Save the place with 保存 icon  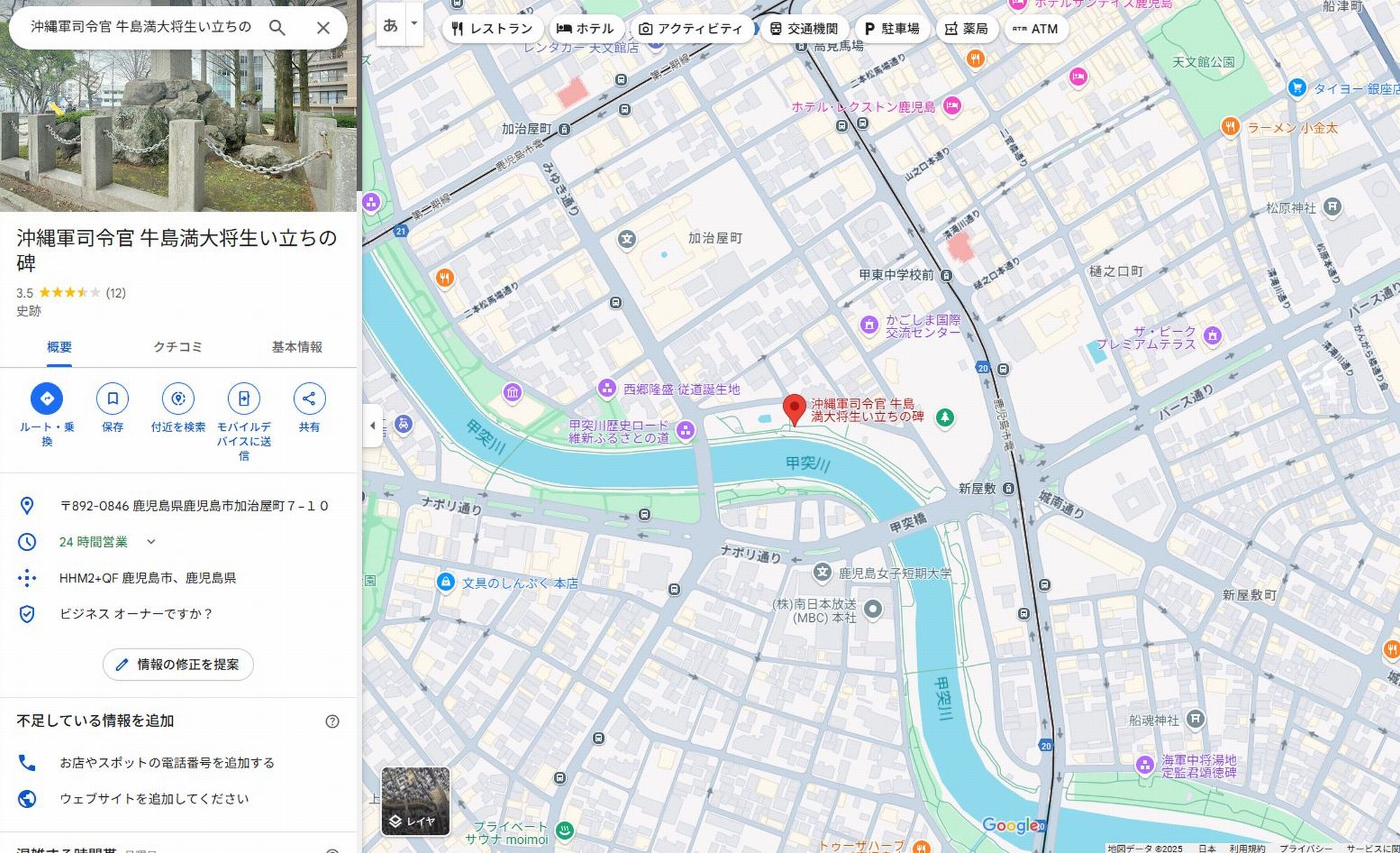click(x=113, y=398)
